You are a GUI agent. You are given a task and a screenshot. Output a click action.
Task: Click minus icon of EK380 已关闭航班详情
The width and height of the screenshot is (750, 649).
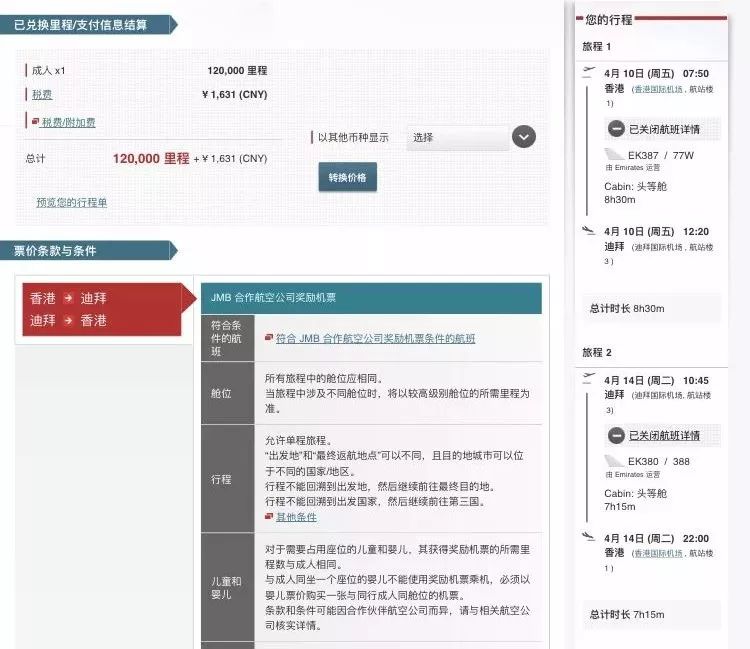[x=616, y=435]
